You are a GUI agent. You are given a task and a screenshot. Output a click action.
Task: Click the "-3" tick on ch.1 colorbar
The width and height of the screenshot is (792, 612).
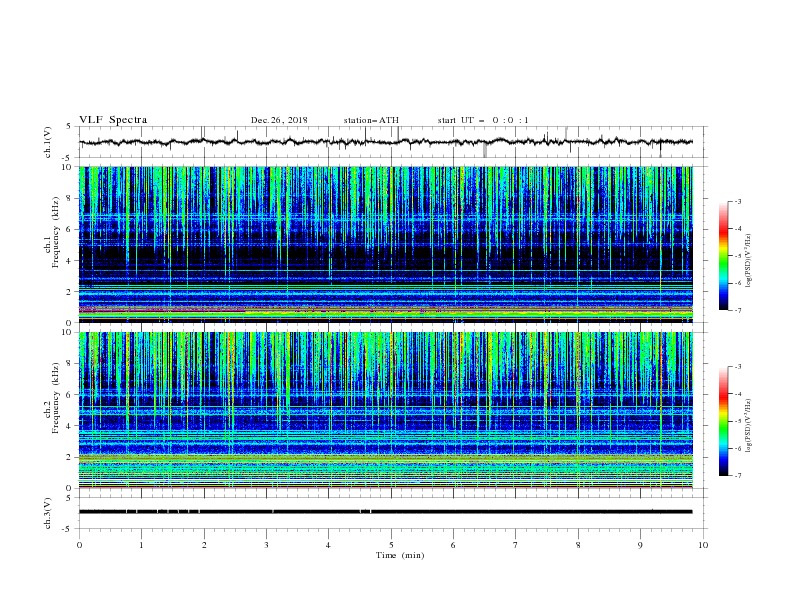738,201
